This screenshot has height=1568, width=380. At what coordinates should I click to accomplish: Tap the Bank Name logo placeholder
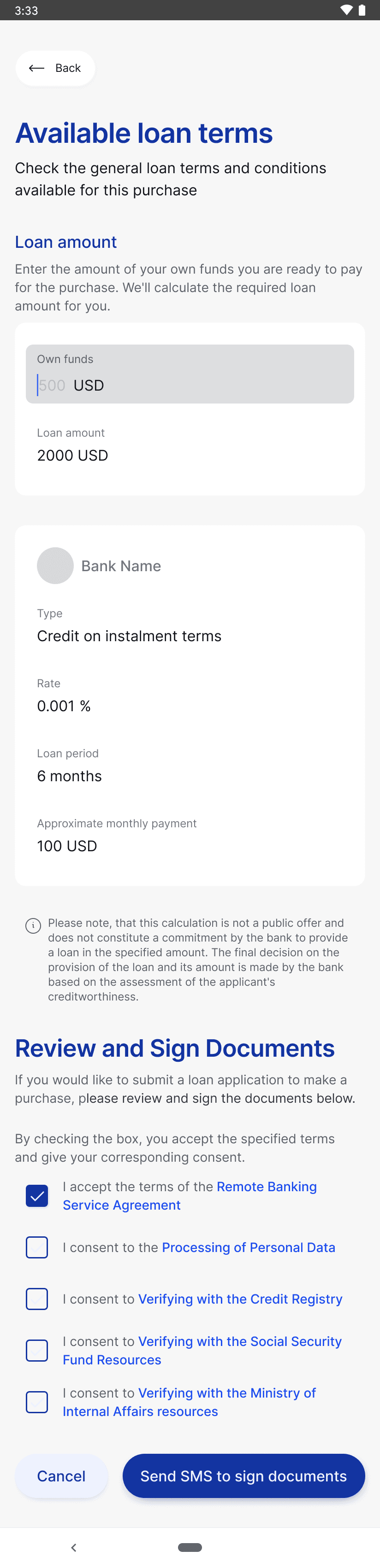pos(55,566)
